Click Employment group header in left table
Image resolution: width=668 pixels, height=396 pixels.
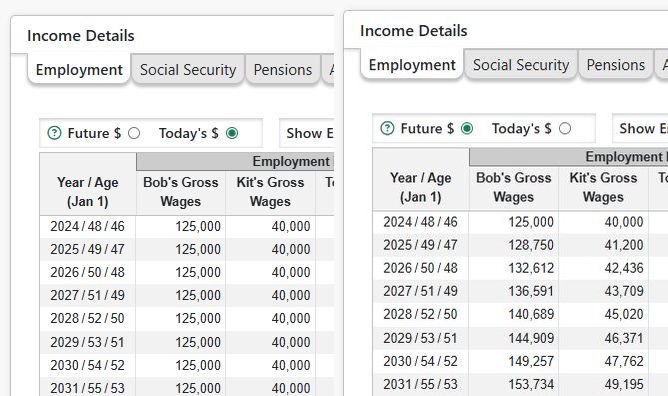pos(235,161)
